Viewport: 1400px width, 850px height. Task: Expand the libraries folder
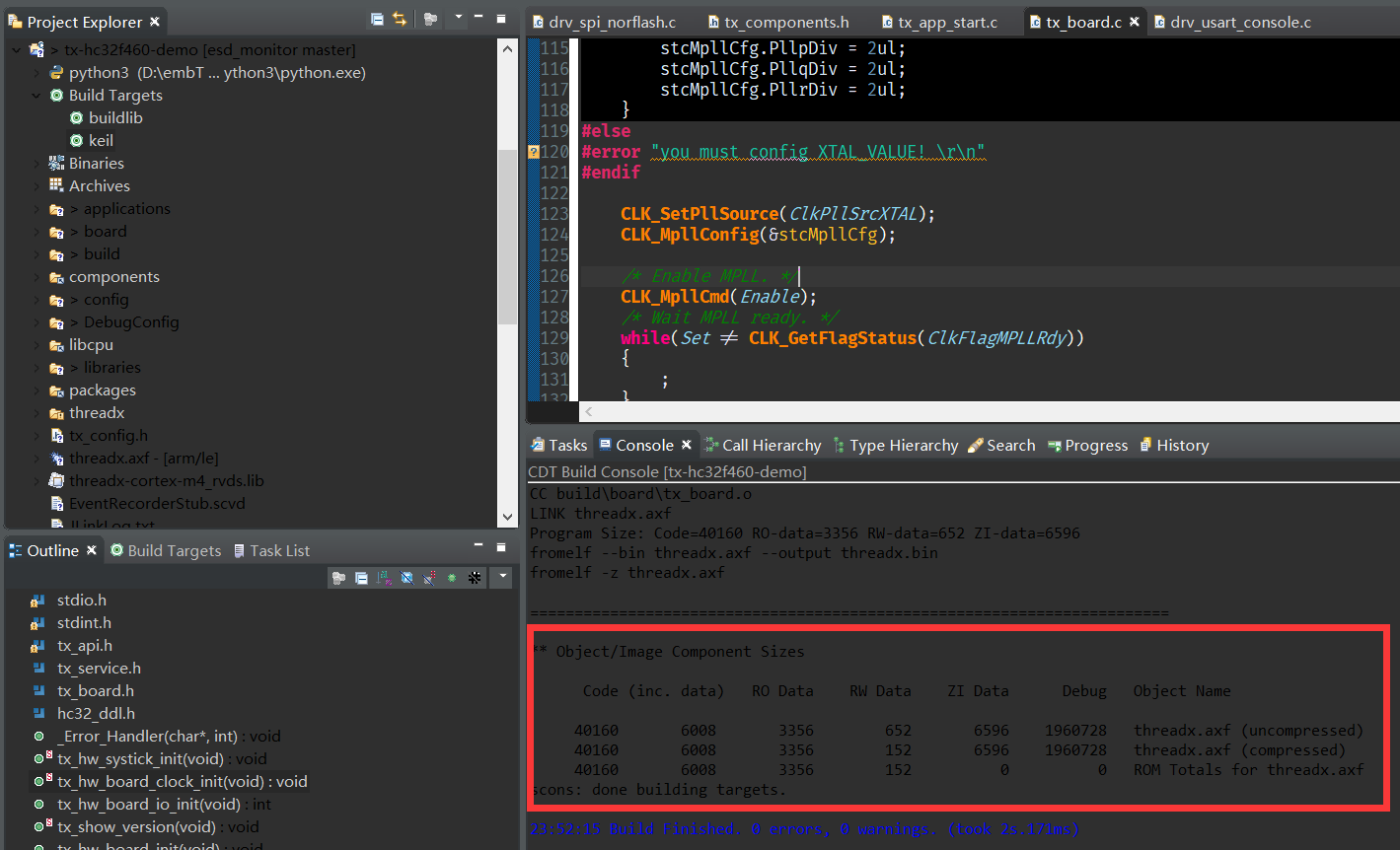[x=37, y=368]
